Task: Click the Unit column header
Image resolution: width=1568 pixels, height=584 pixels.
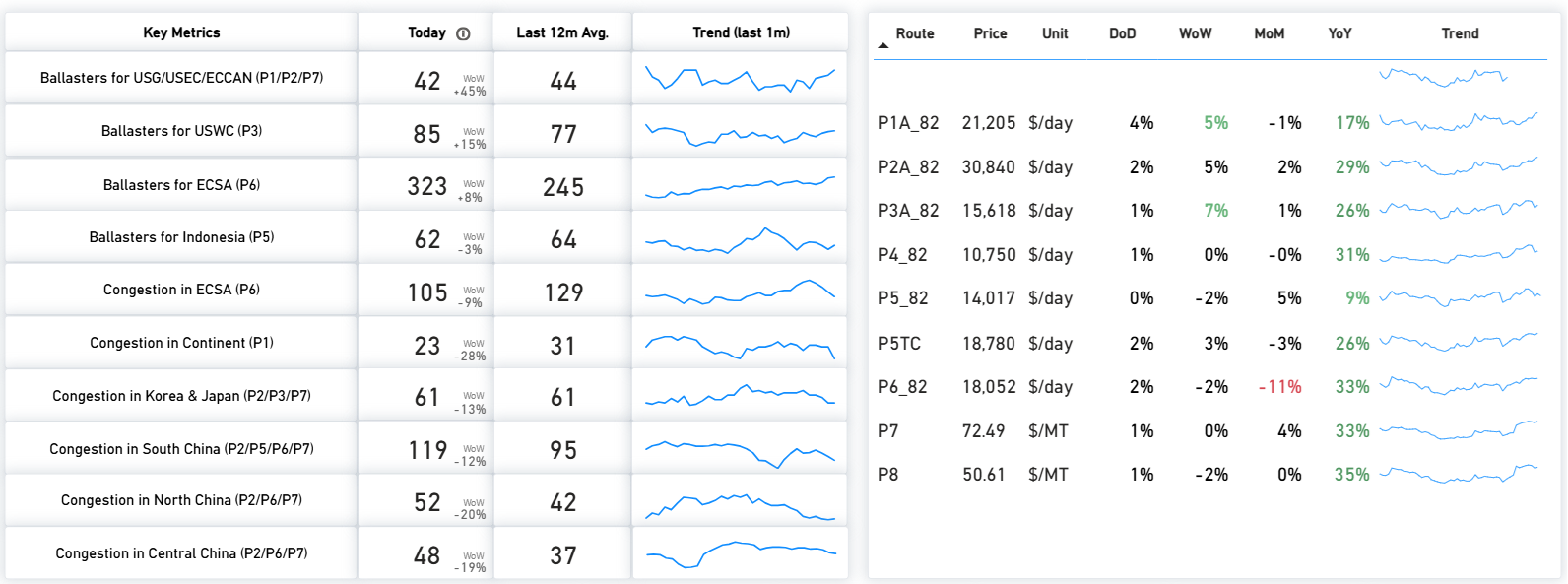Action: point(1055,33)
